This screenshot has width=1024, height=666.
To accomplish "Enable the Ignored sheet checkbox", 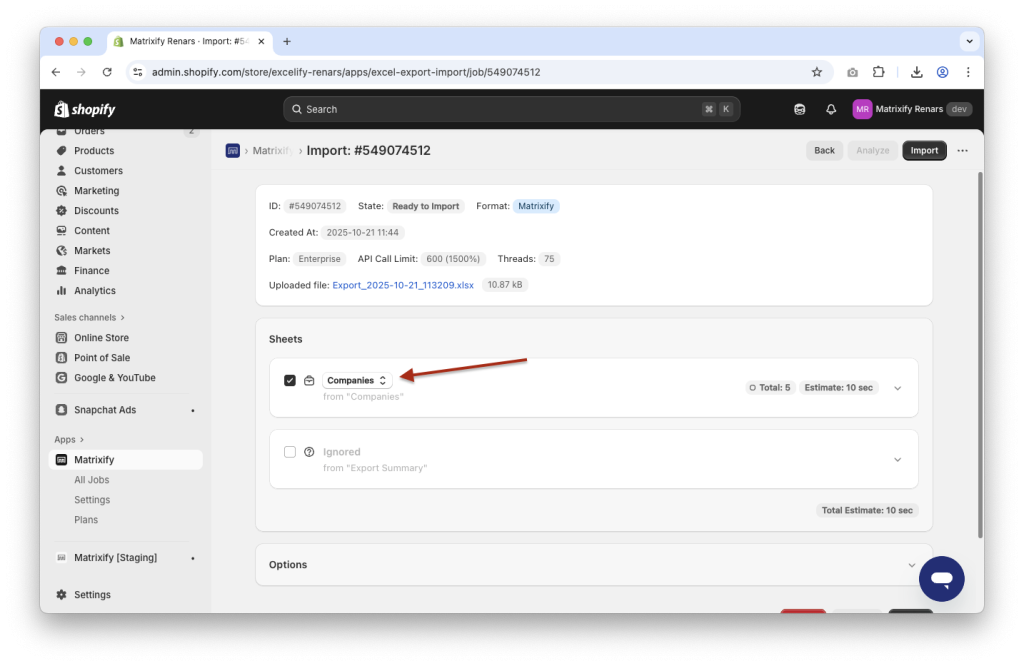I will pos(290,451).
